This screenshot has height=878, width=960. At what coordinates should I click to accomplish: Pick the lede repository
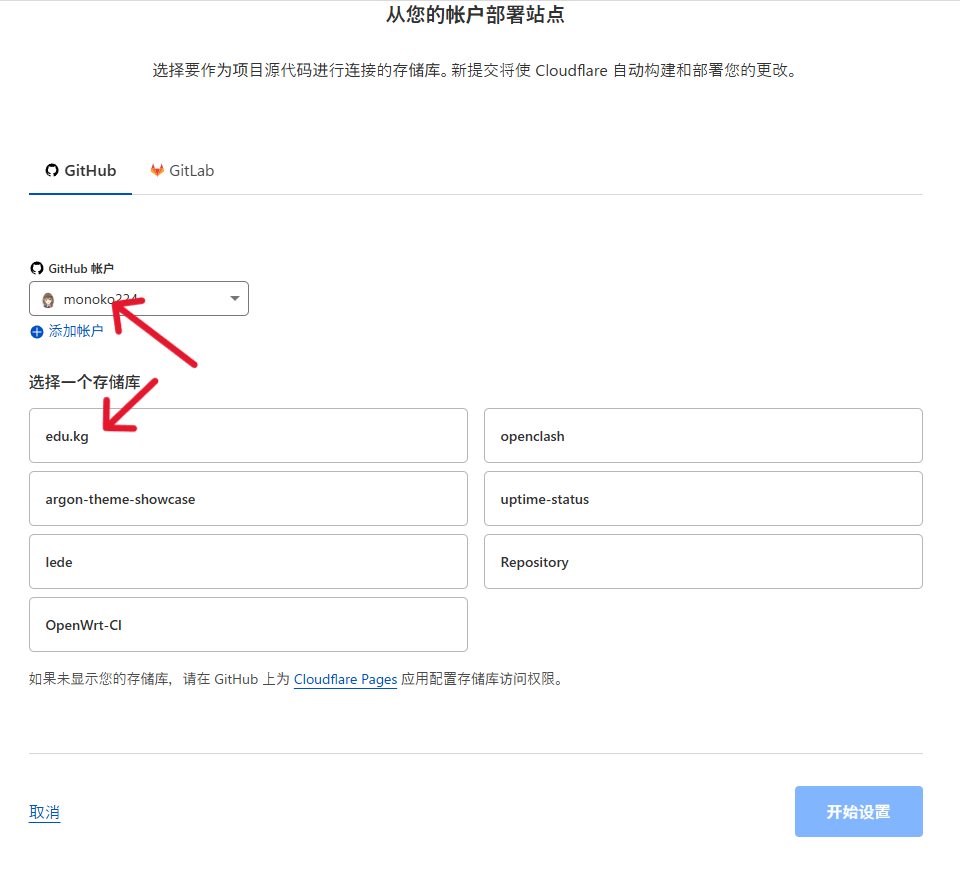coord(249,562)
